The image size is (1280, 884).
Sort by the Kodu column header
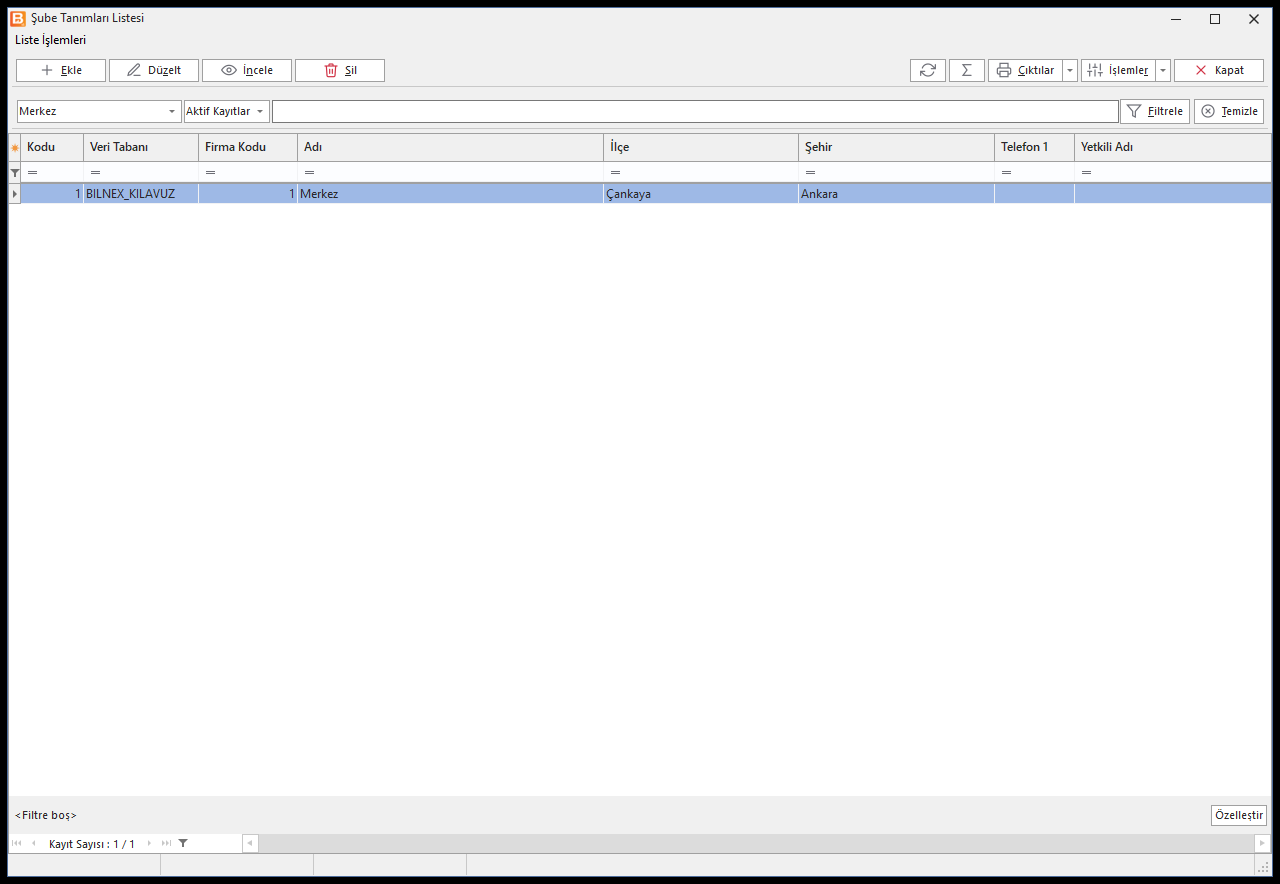pyautogui.click(x=52, y=148)
